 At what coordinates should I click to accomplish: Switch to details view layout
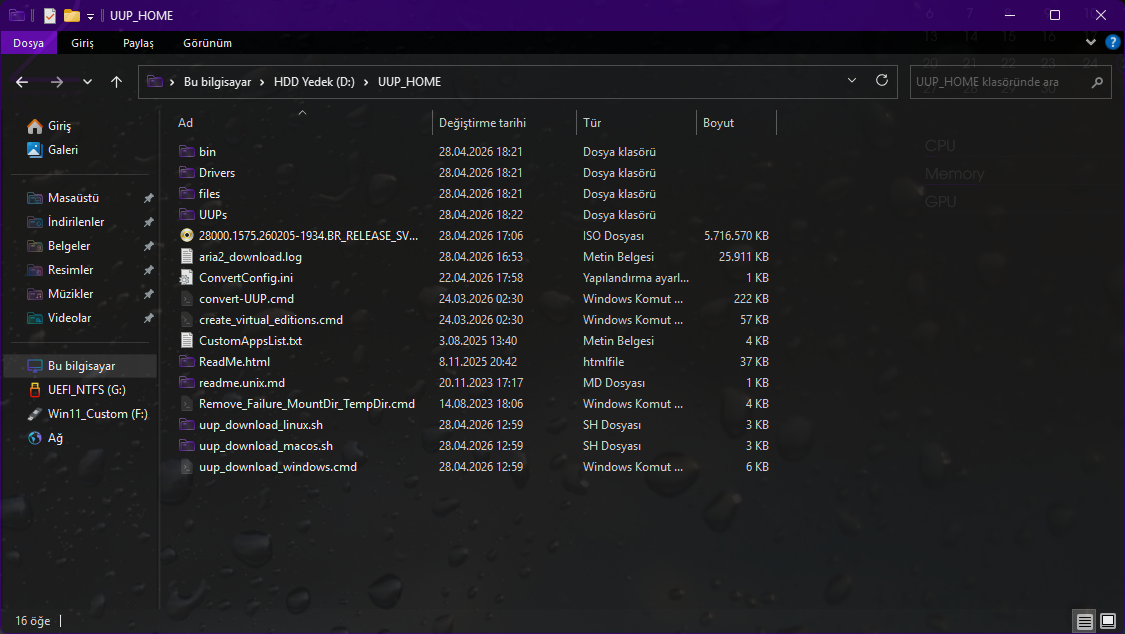1085,621
